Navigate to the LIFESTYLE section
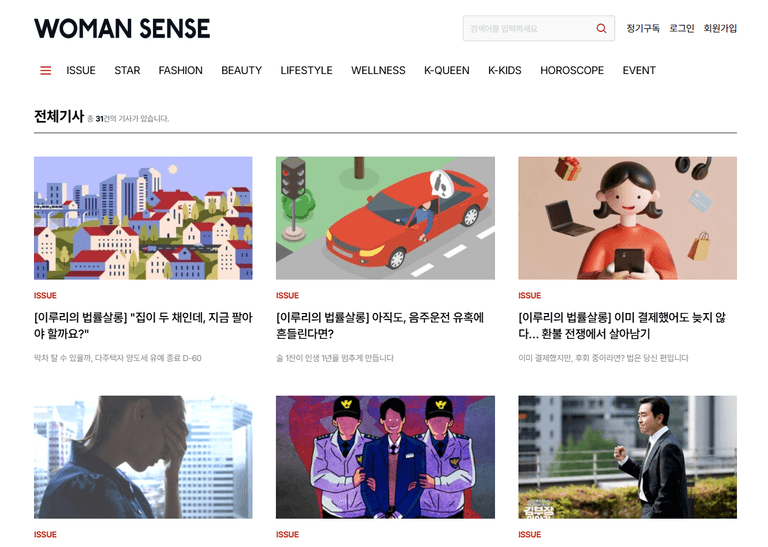This screenshot has width=768, height=547. 306,71
